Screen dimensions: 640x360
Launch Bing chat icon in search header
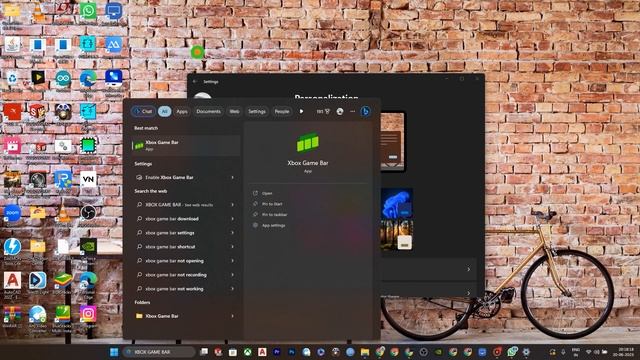[x=365, y=111]
